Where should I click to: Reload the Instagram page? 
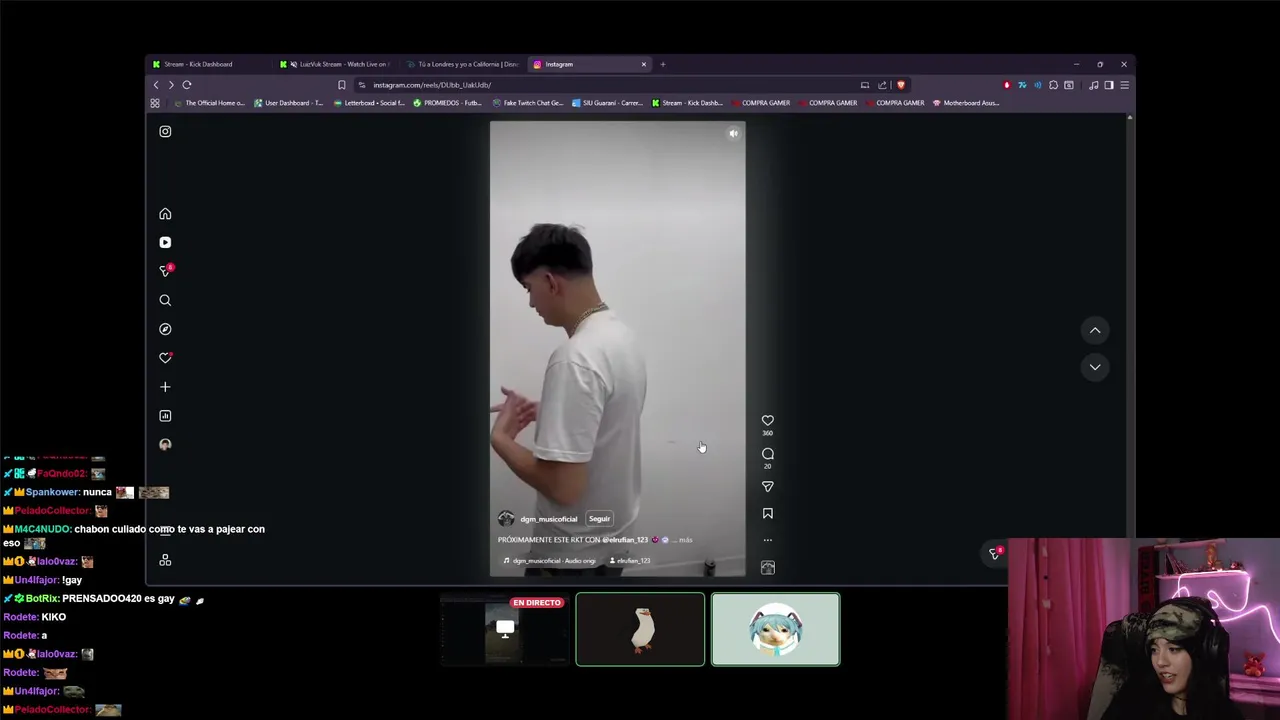[187, 85]
